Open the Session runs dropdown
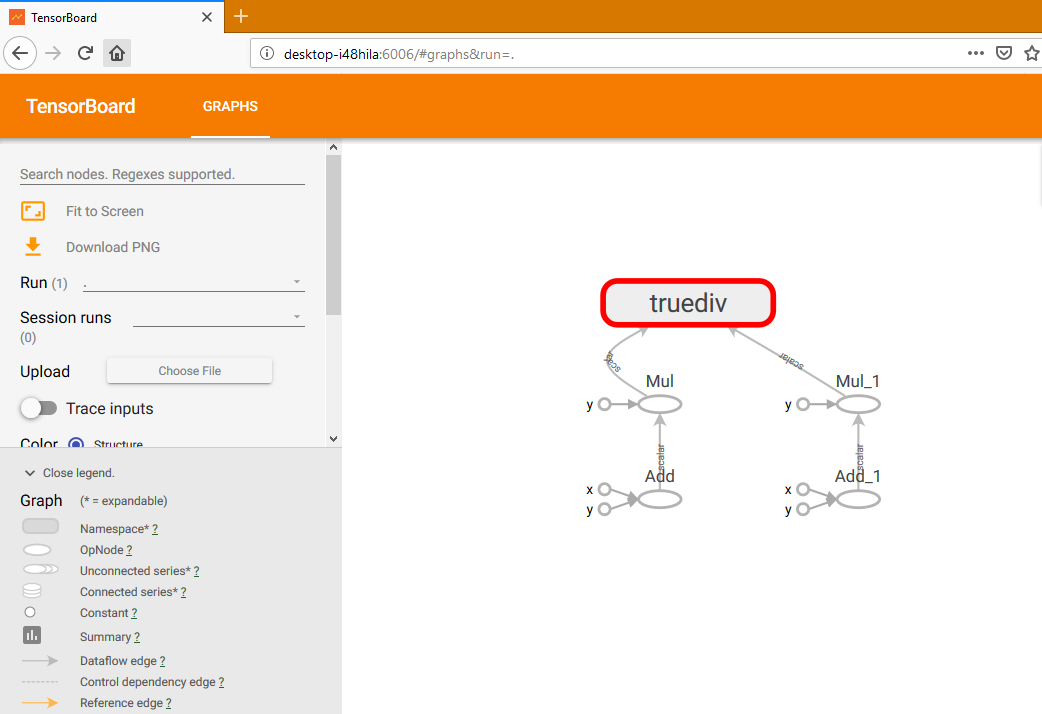 tap(219, 317)
